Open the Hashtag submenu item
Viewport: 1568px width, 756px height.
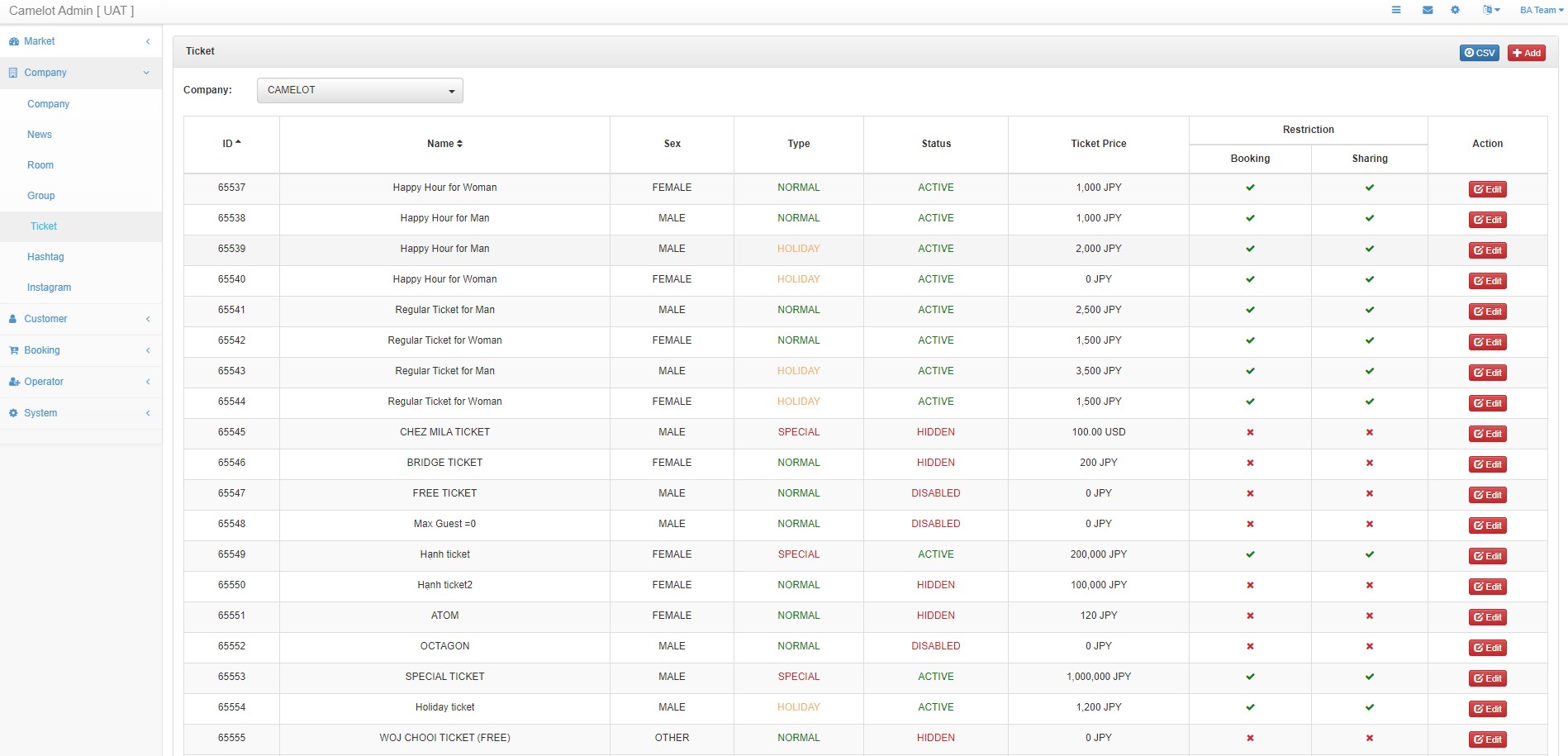[45, 257]
